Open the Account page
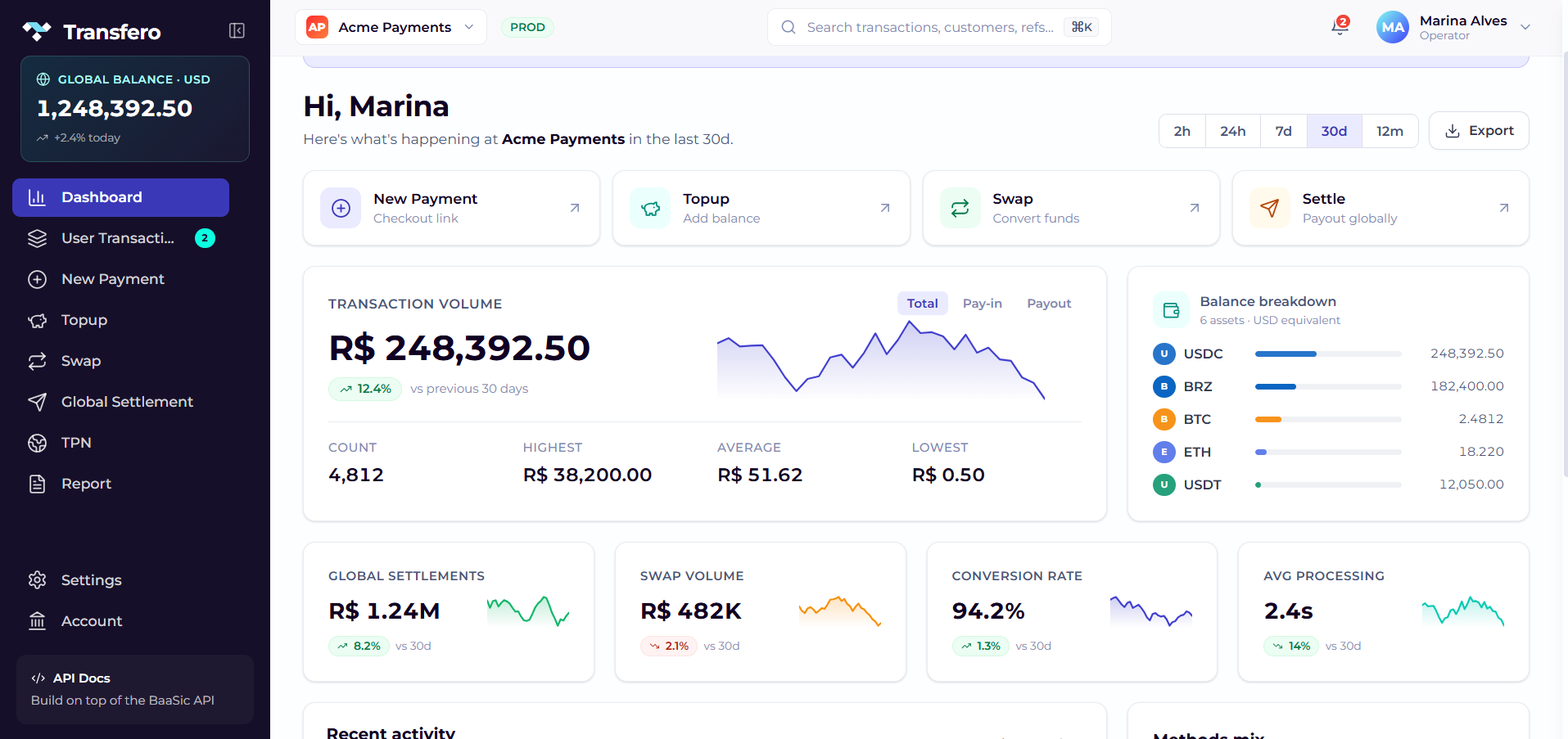 click(x=120, y=621)
